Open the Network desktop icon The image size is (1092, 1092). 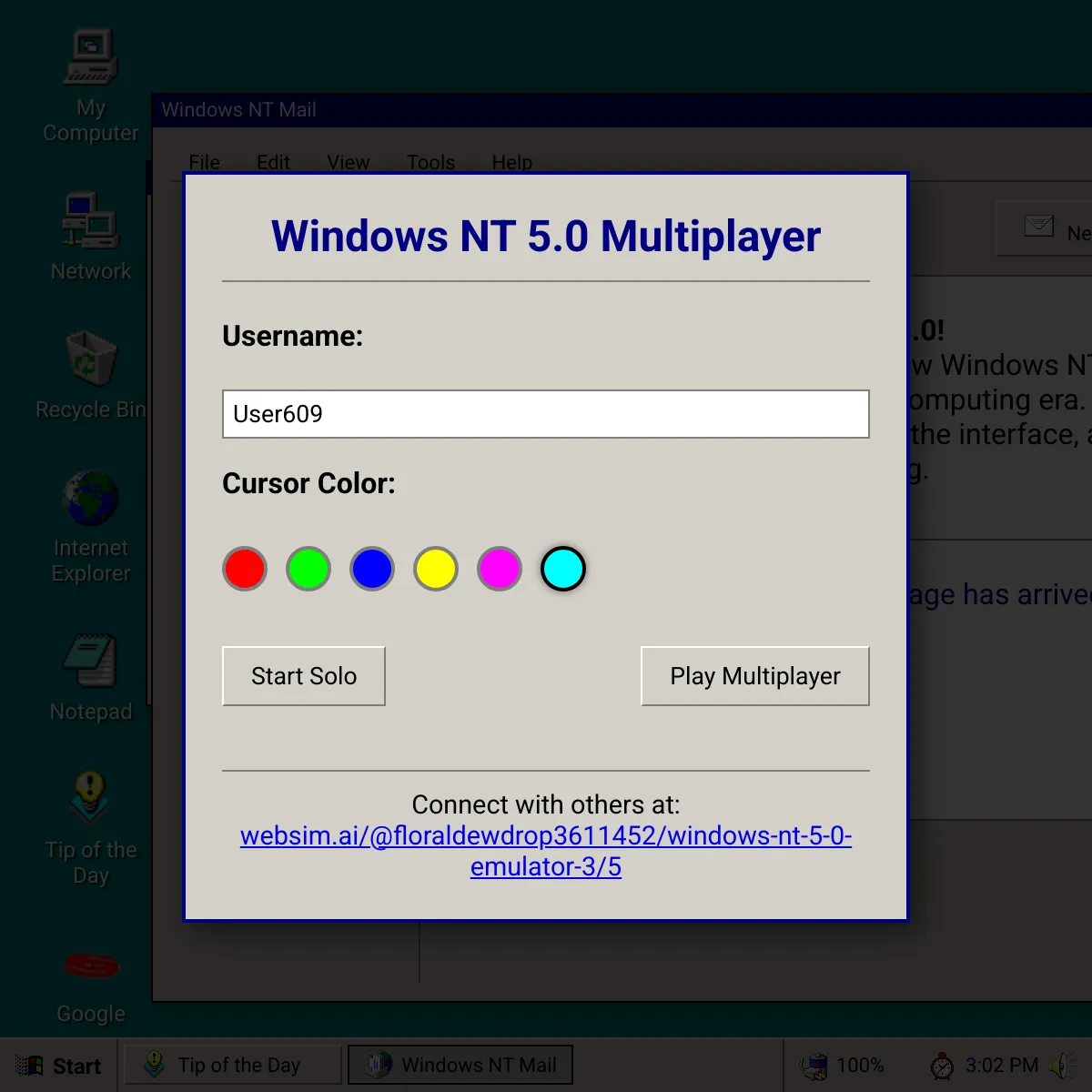[x=90, y=220]
